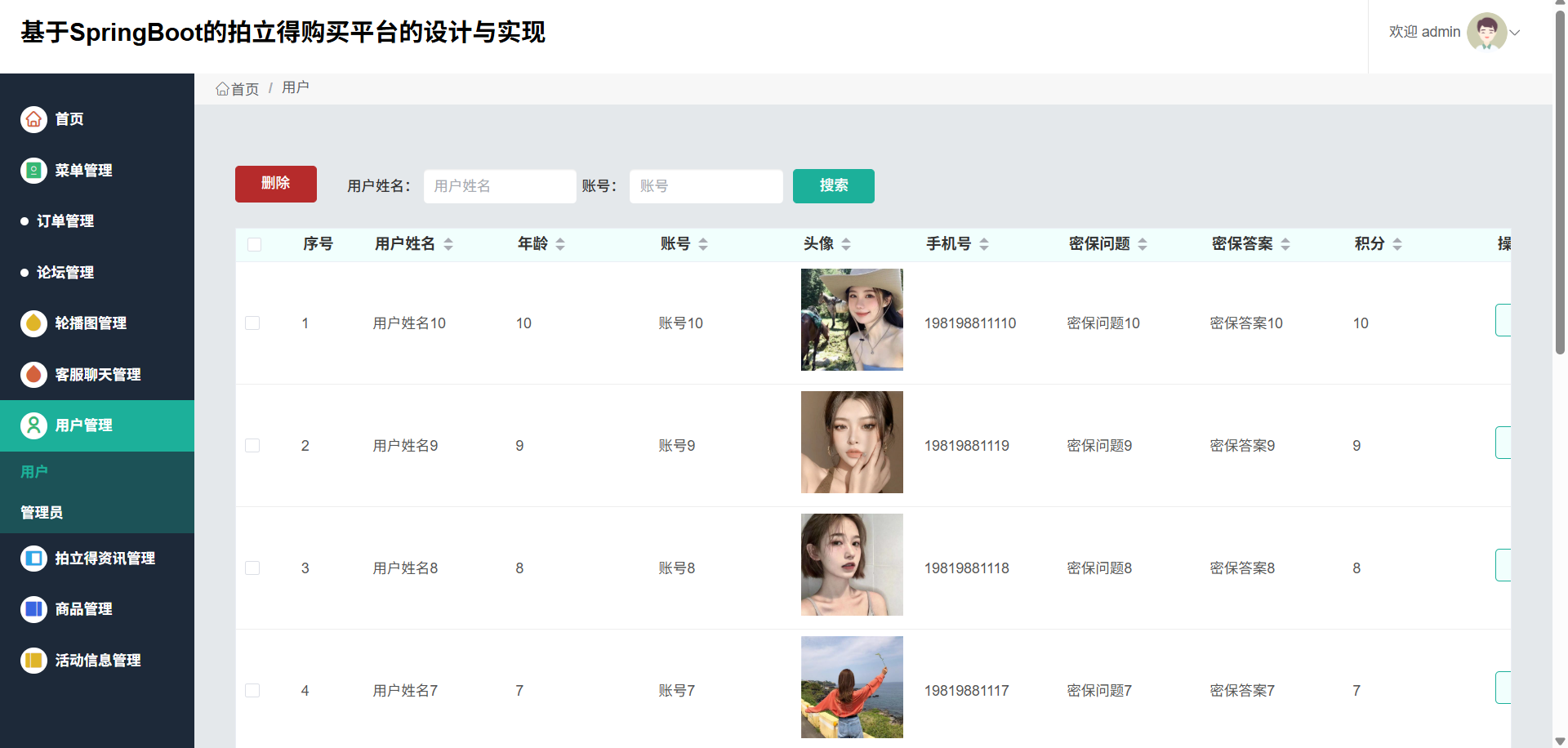The image size is (1568, 748).
Task: Open 首页 in the sidebar menu
Action: click(x=97, y=119)
